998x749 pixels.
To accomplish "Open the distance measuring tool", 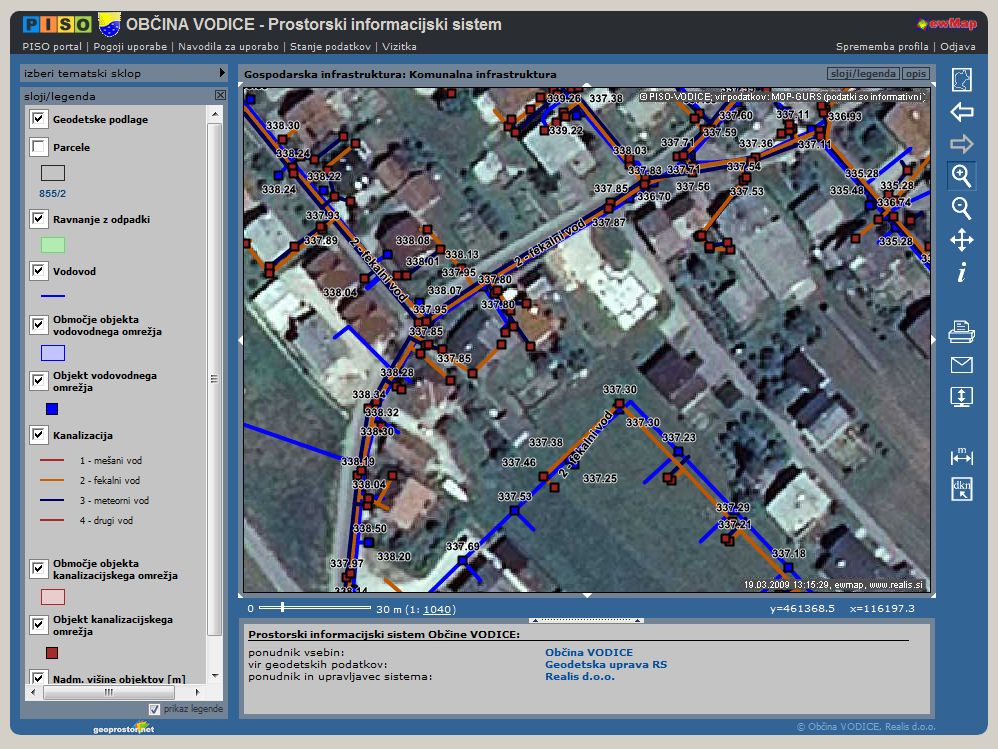I will 961,456.
